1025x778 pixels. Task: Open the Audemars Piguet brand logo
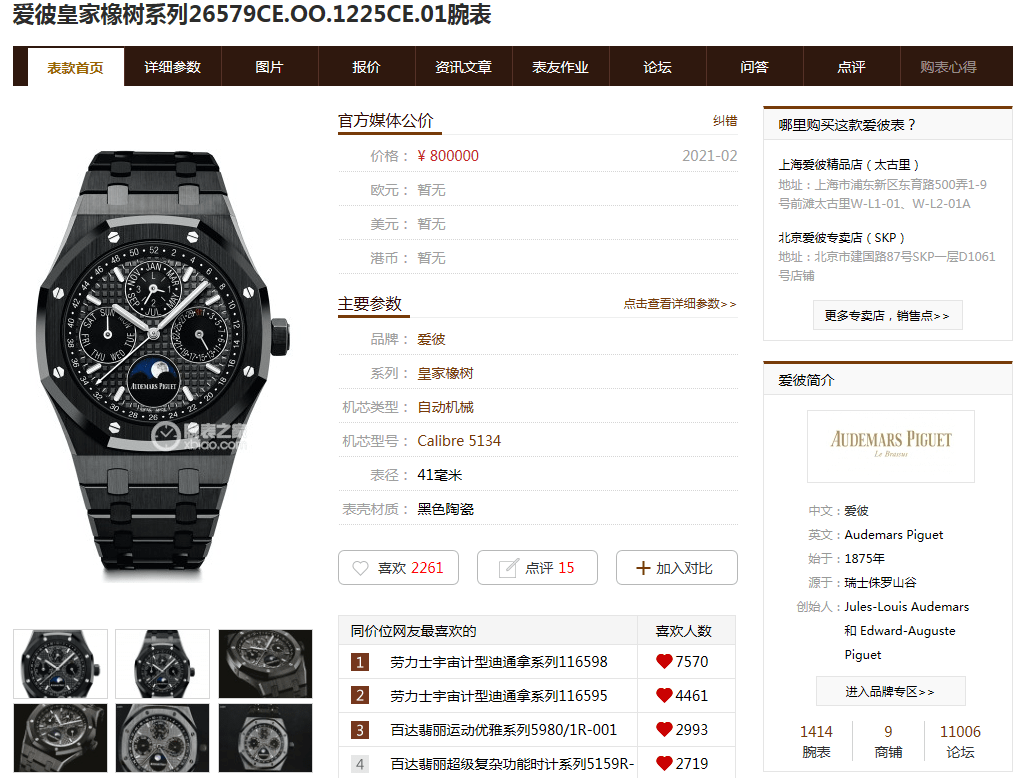click(x=890, y=446)
